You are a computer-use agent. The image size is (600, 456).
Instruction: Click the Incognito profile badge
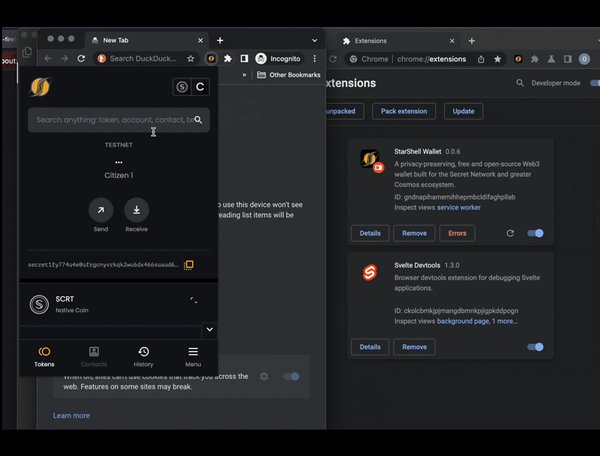click(278, 59)
